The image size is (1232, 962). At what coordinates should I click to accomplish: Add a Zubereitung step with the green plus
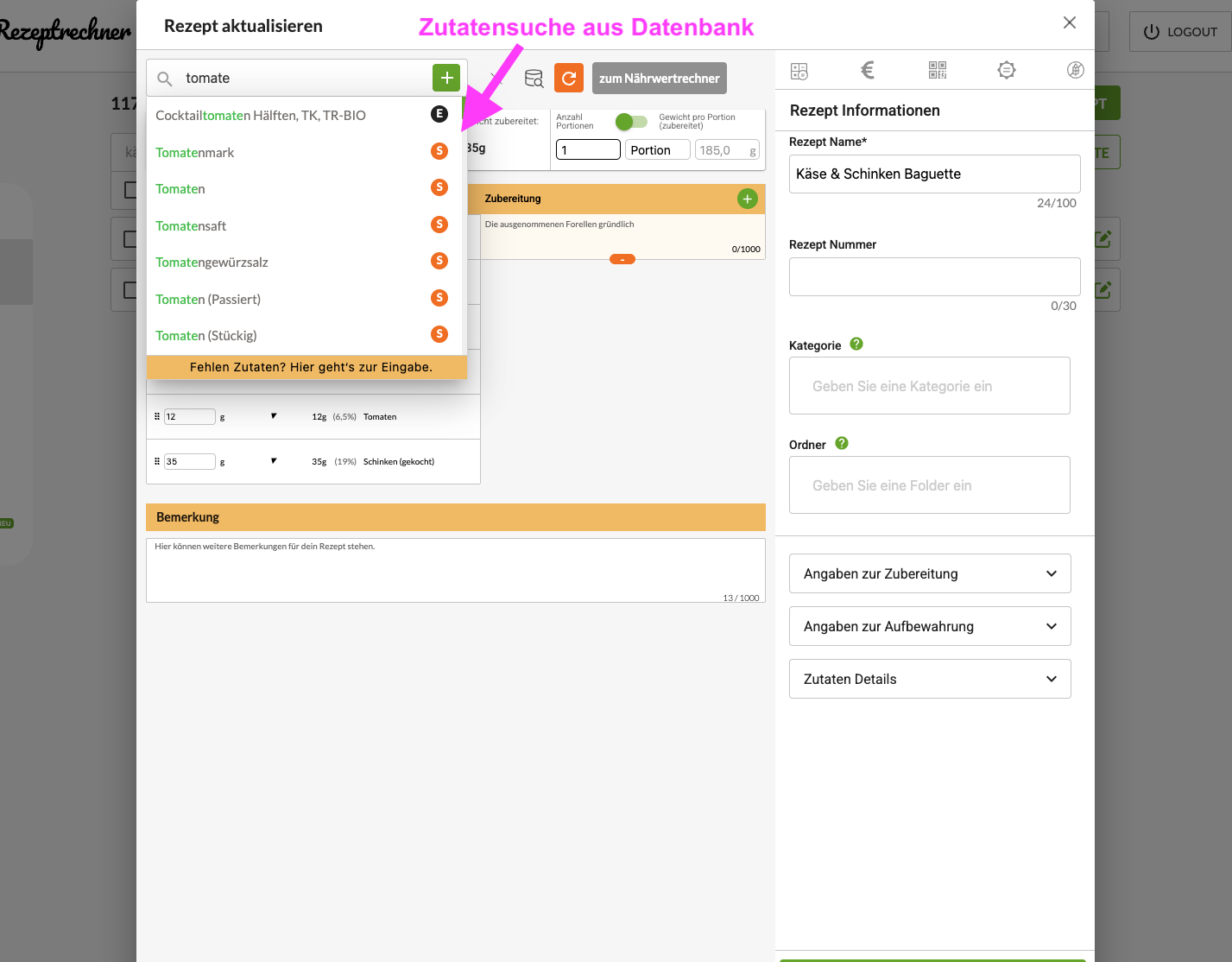[747, 199]
